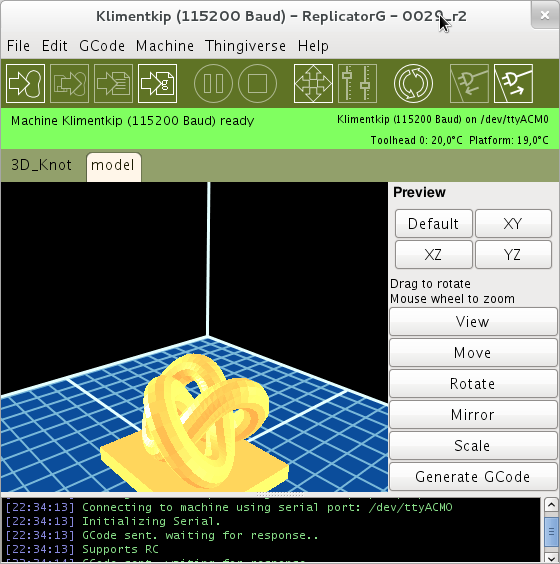
Task: Open the File menu
Action: (18, 46)
